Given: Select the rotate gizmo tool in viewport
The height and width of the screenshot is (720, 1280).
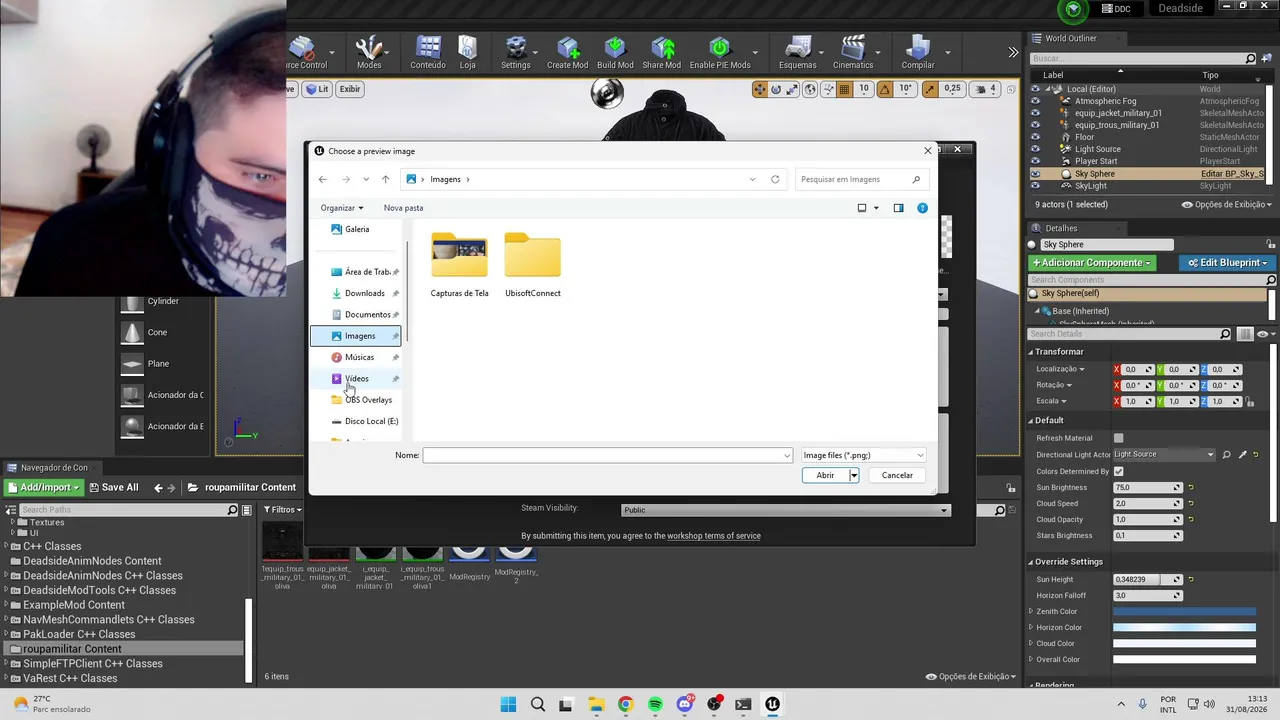Looking at the screenshot, I should click(x=776, y=89).
